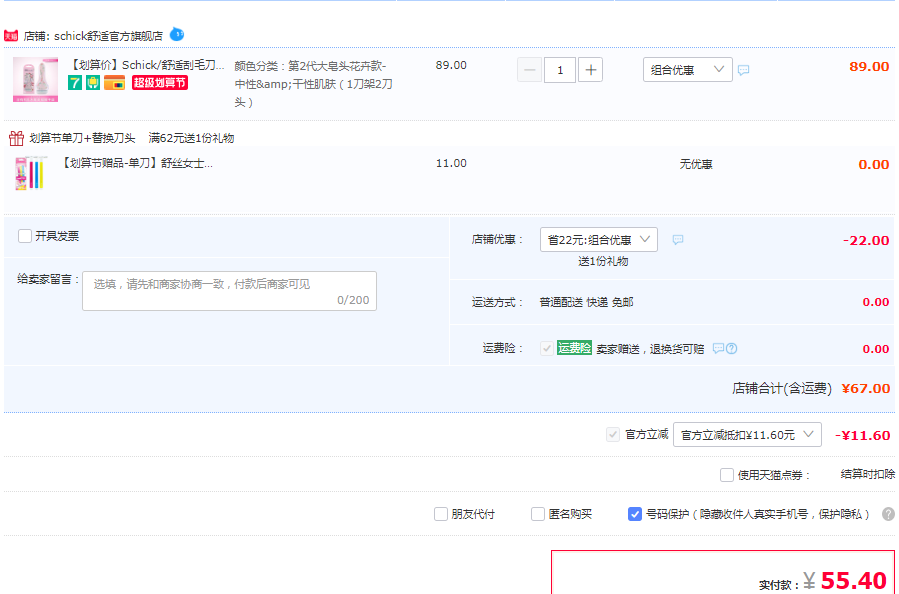Viewport: 899px width, 594px height.
Task: Click the green shield guarantee badge
Action: click(x=93, y=83)
